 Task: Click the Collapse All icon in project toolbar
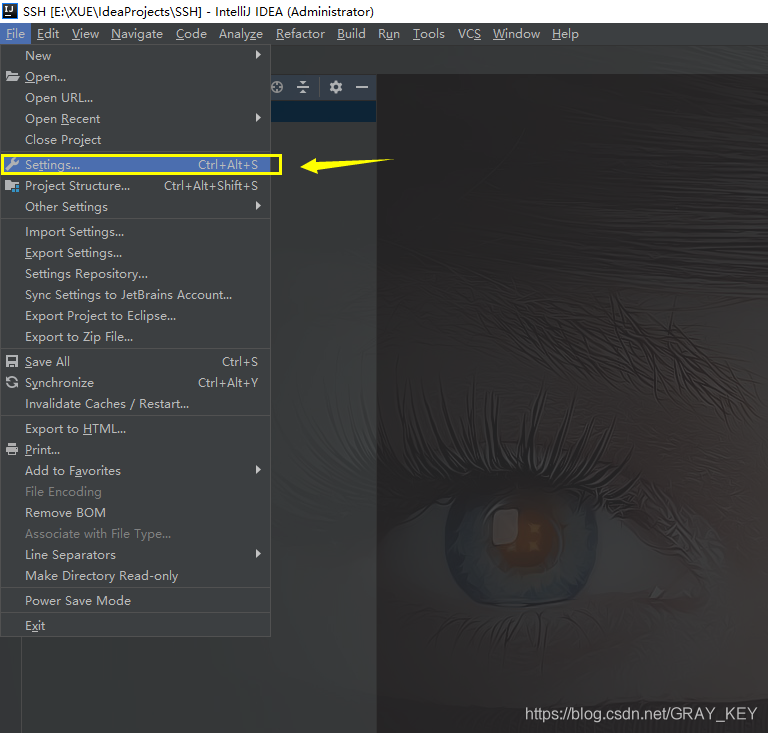click(x=303, y=87)
